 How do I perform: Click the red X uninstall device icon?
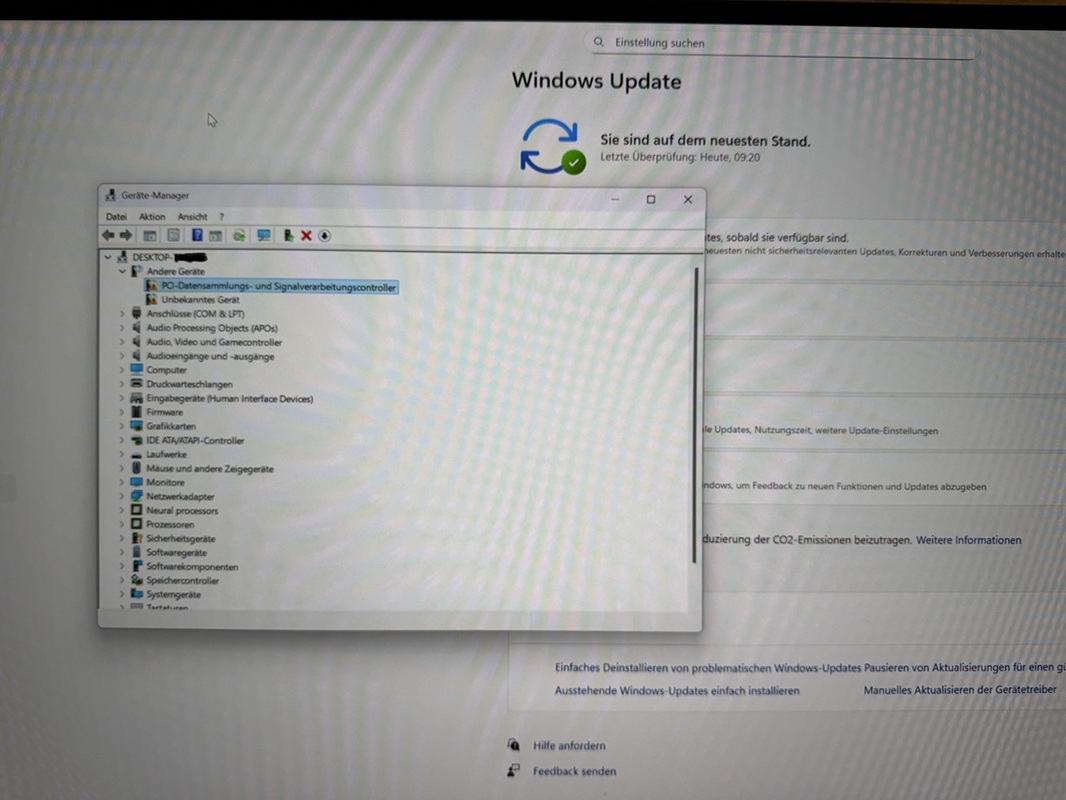(306, 235)
